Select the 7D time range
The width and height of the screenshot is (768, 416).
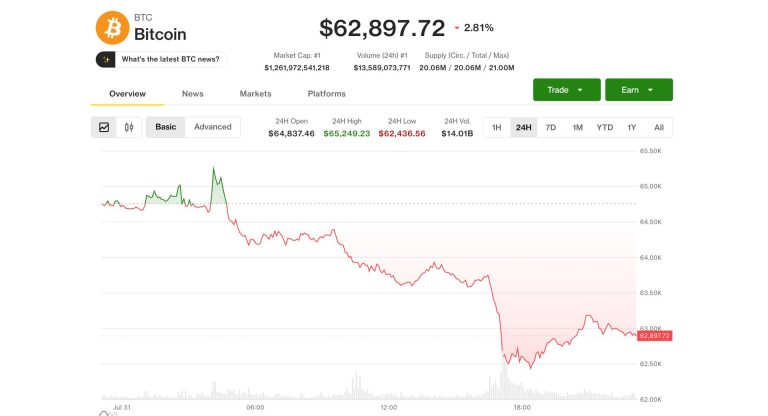551,127
